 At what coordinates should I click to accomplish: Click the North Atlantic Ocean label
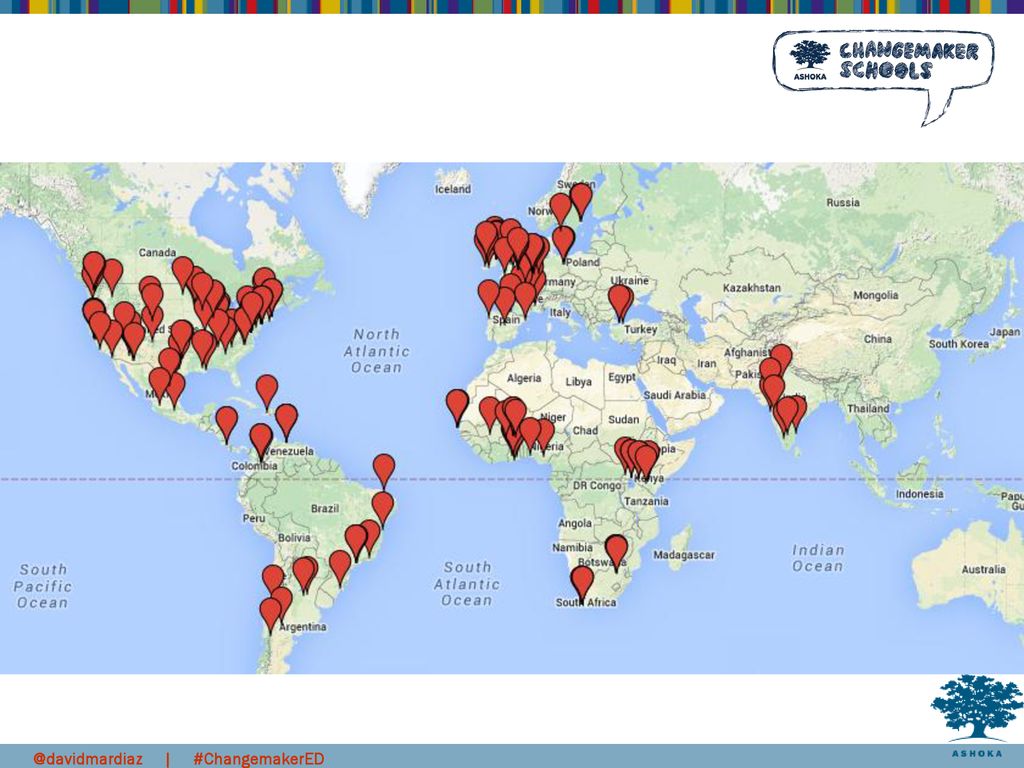377,351
